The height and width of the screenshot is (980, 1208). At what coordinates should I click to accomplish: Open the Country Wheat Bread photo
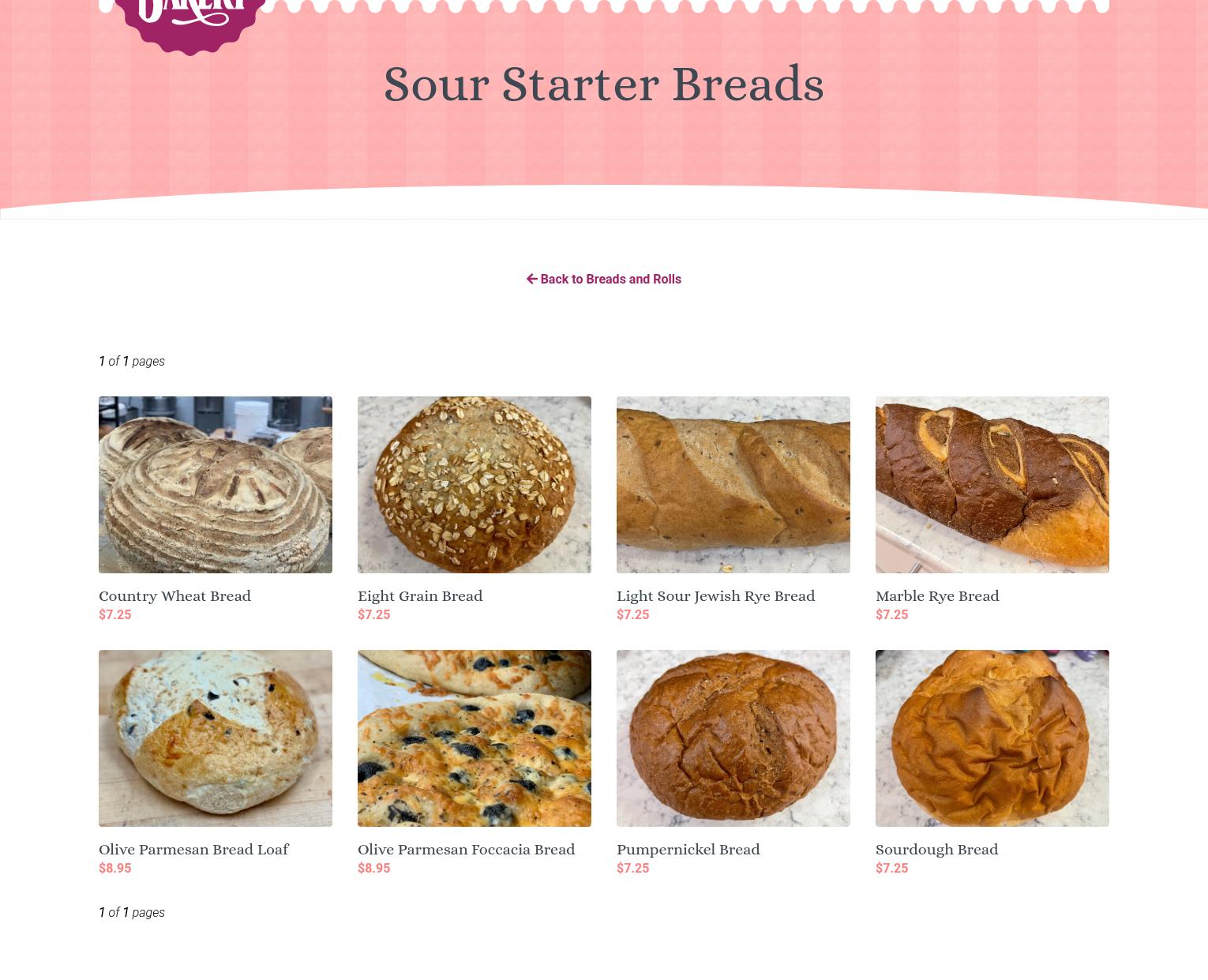click(216, 485)
